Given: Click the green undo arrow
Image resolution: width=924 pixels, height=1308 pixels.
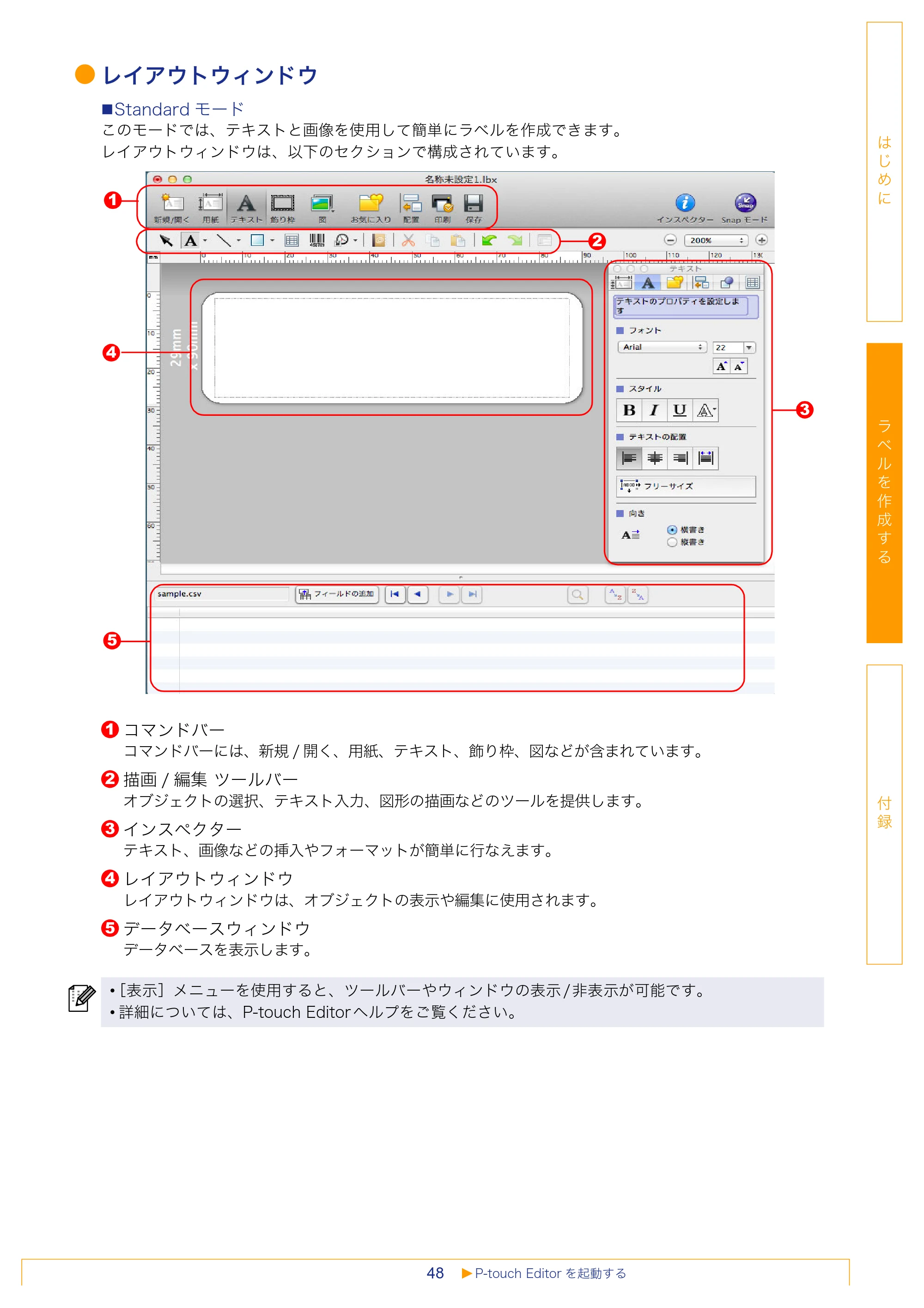Looking at the screenshot, I should pos(489,240).
